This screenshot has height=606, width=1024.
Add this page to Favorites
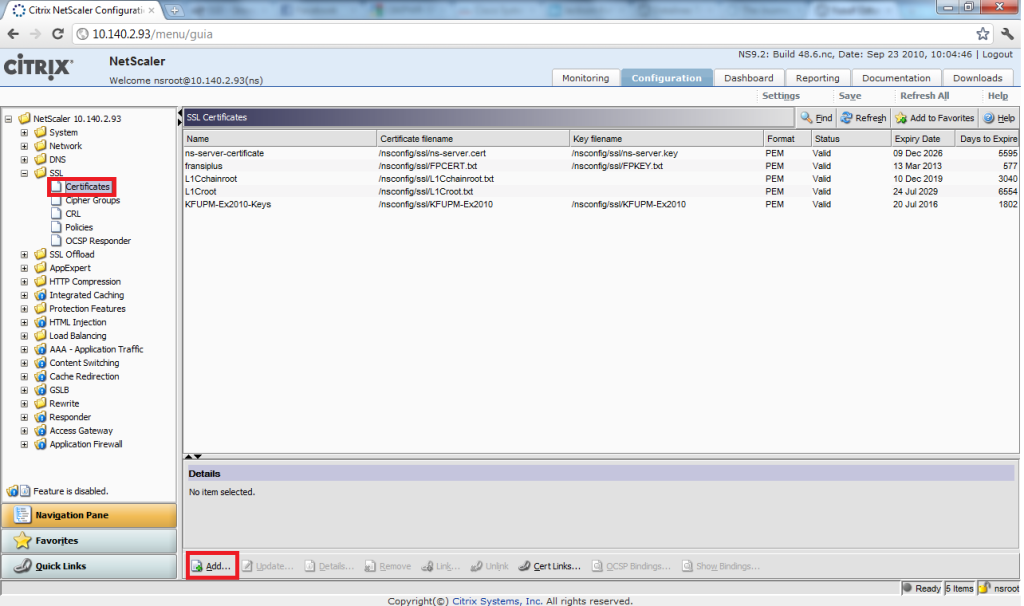click(935, 118)
